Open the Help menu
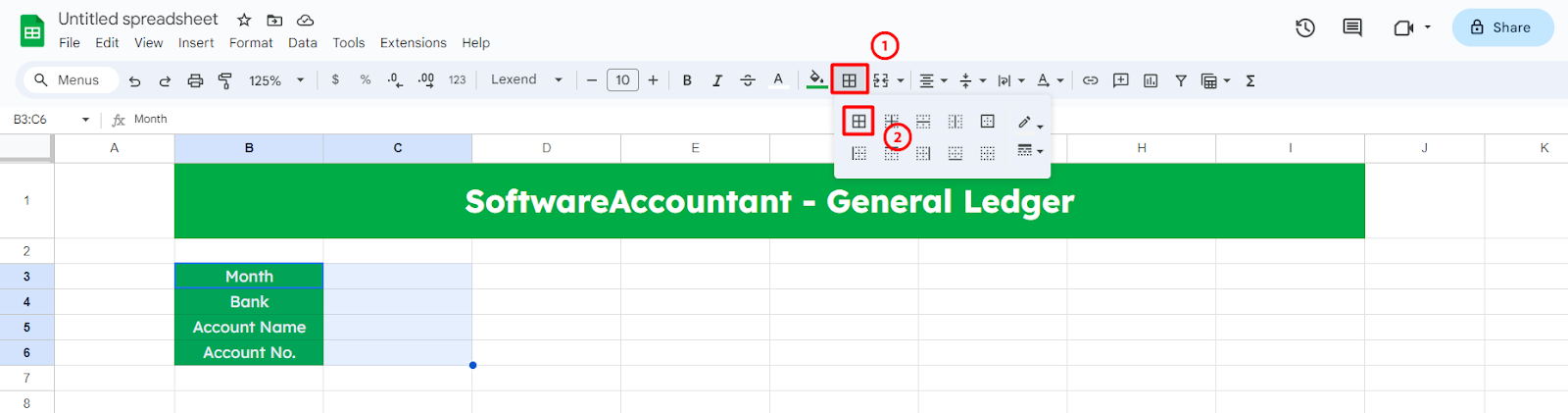The width and height of the screenshot is (1568, 413). pos(476,43)
